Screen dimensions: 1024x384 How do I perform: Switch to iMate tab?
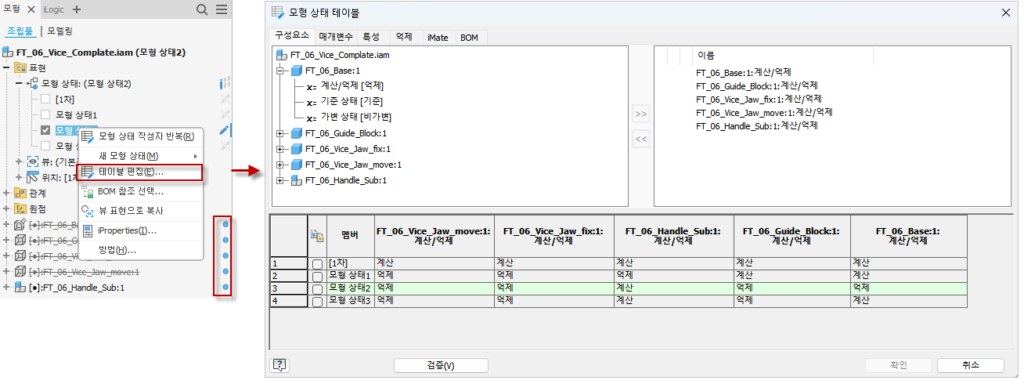click(438, 37)
